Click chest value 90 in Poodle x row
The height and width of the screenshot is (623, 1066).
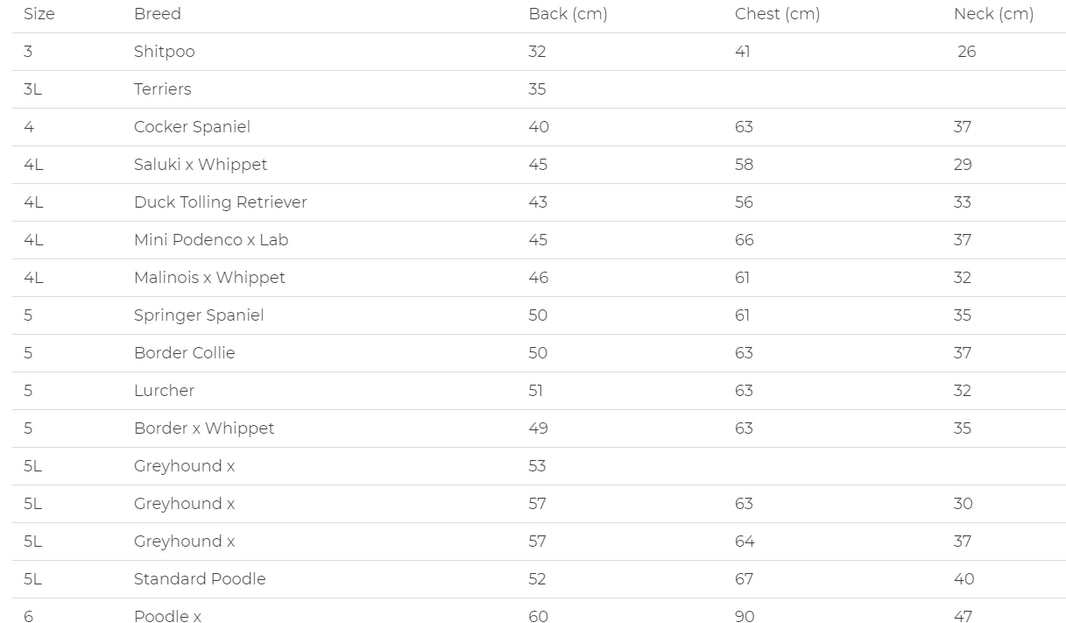pos(744,616)
